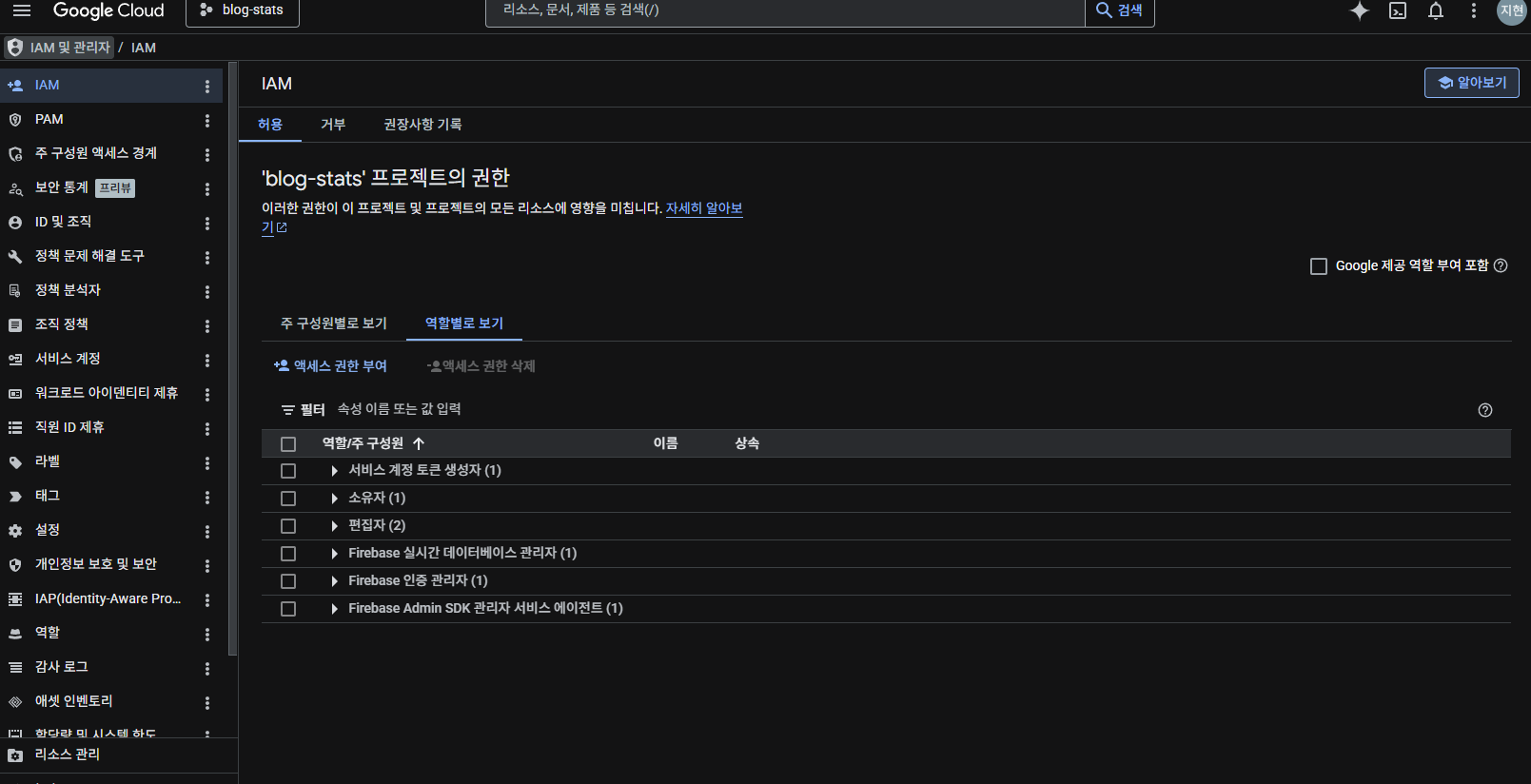Open the 자세히 알아보기 link

(x=704, y=208)
